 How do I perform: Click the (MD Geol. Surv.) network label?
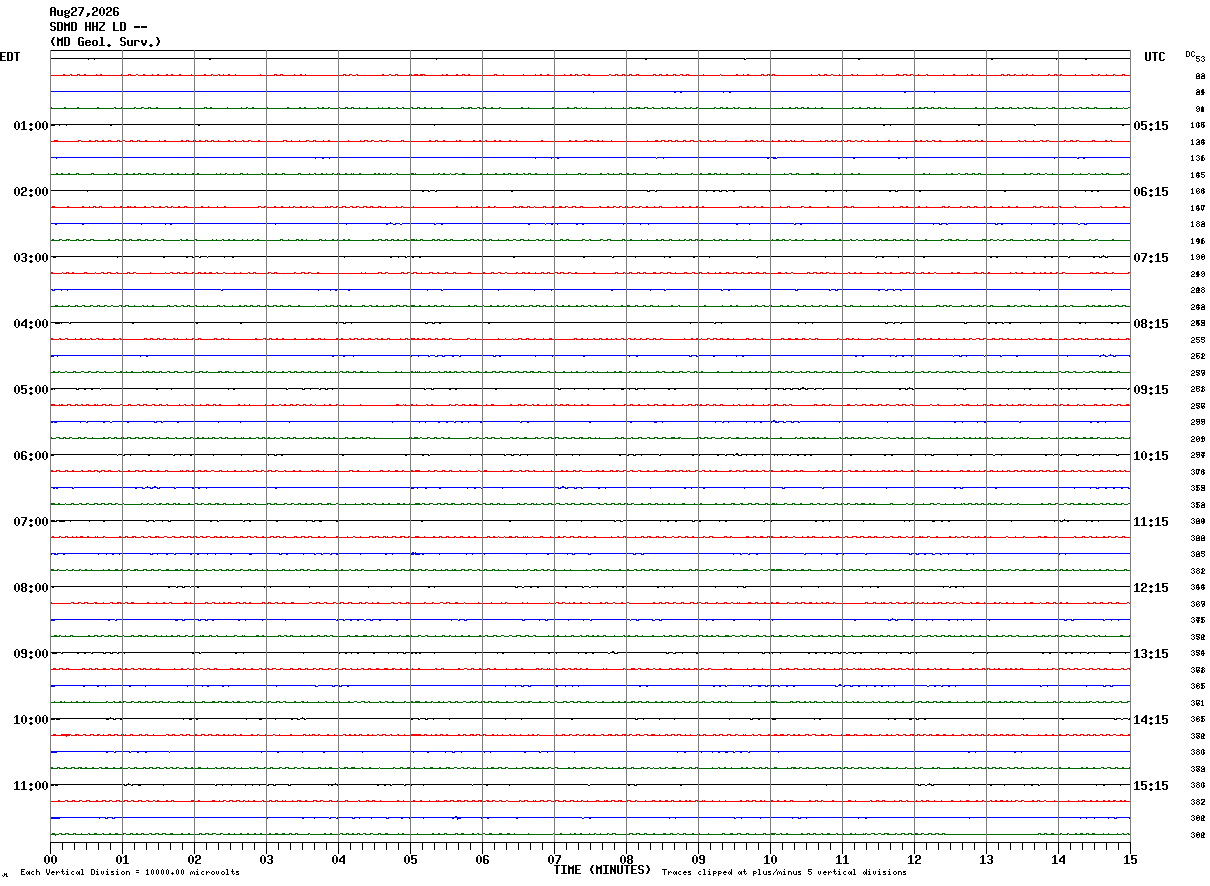(105, 42)
